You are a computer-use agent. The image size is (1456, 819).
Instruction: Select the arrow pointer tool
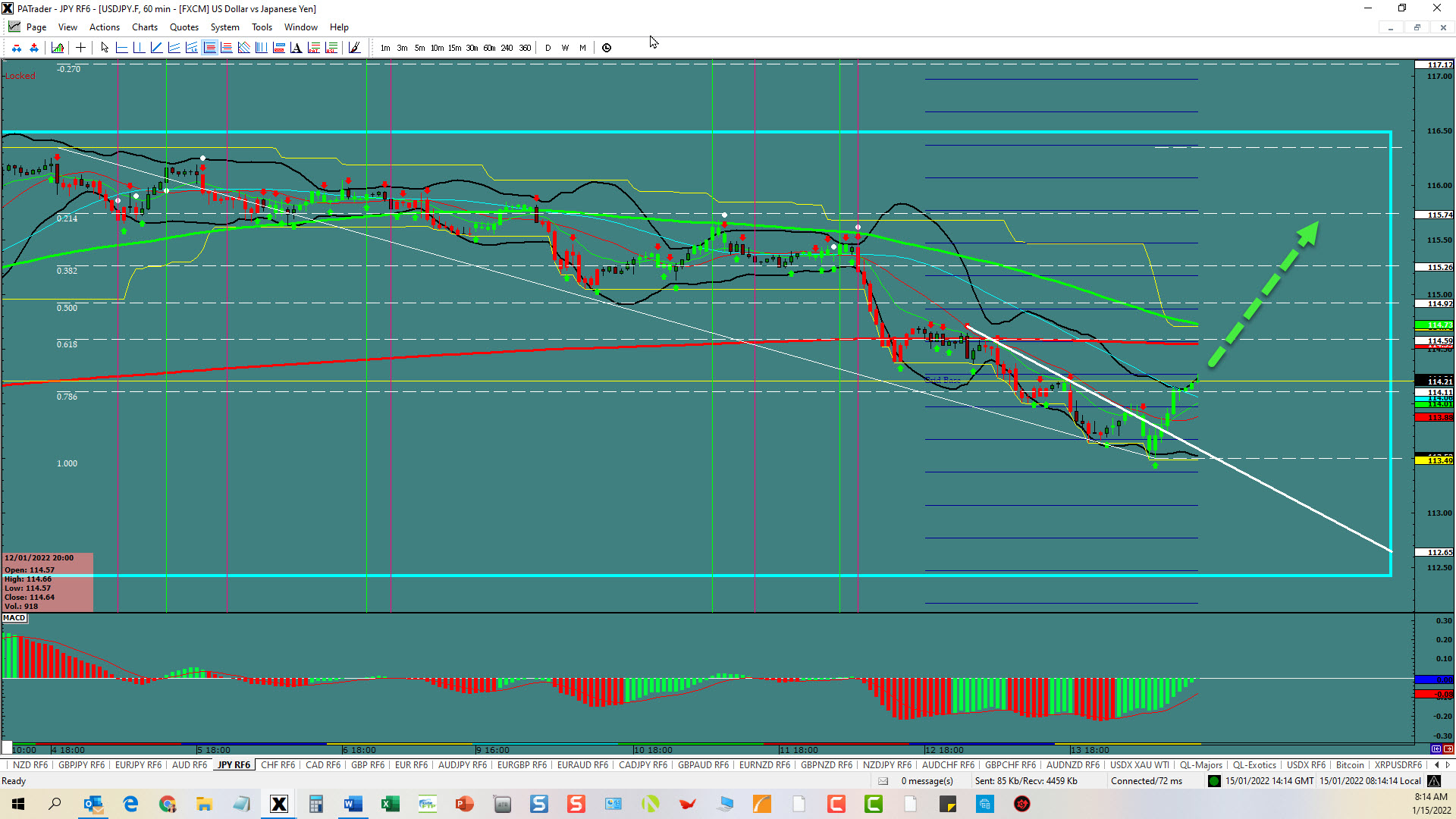coord(105,48)
